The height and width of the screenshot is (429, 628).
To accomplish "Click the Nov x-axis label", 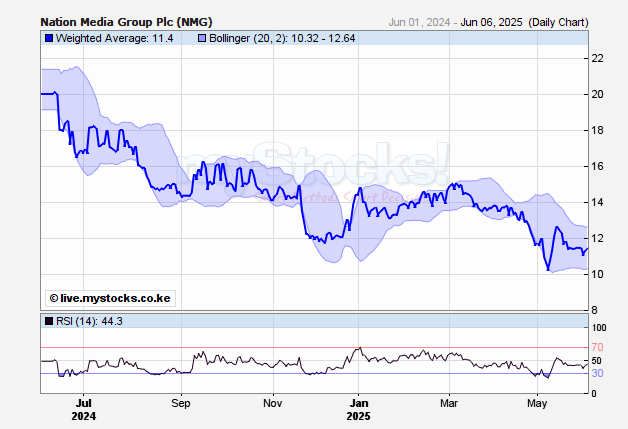I will (x=272, y=403).
